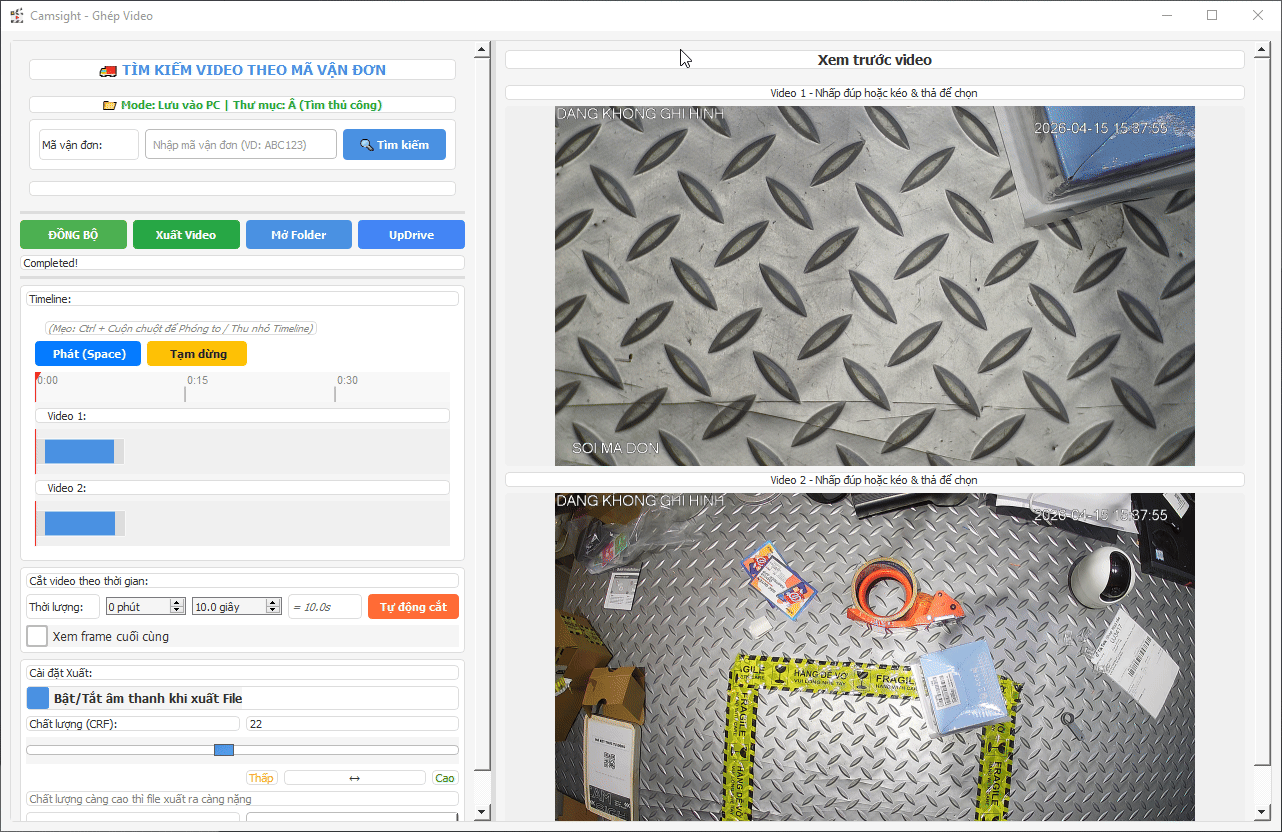The height and width of the screenshot is (832, 1282).
Task: Upload using the UpDrive button
Action: tap(411, 235)
